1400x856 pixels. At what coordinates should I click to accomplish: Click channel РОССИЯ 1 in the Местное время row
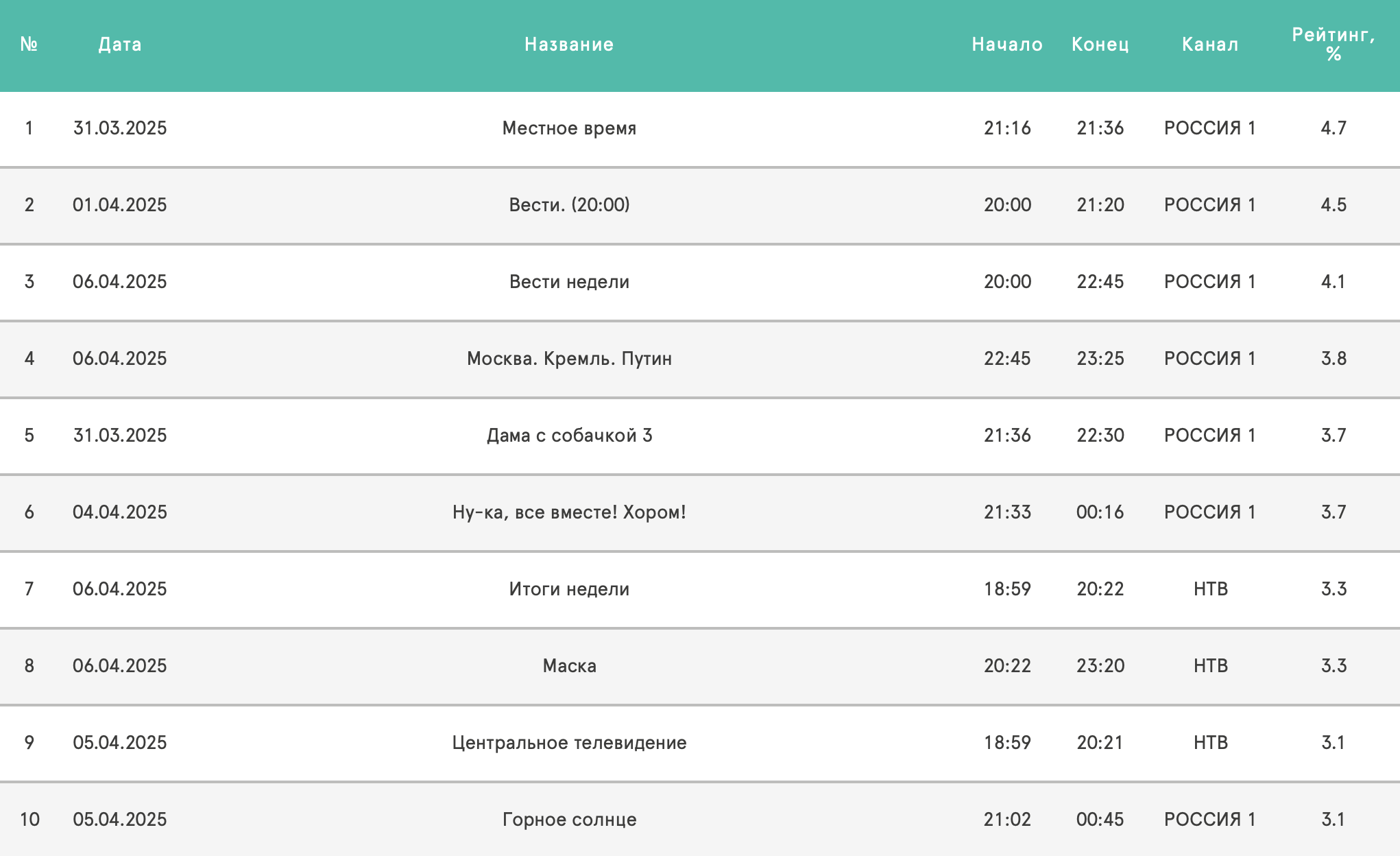1210,128
